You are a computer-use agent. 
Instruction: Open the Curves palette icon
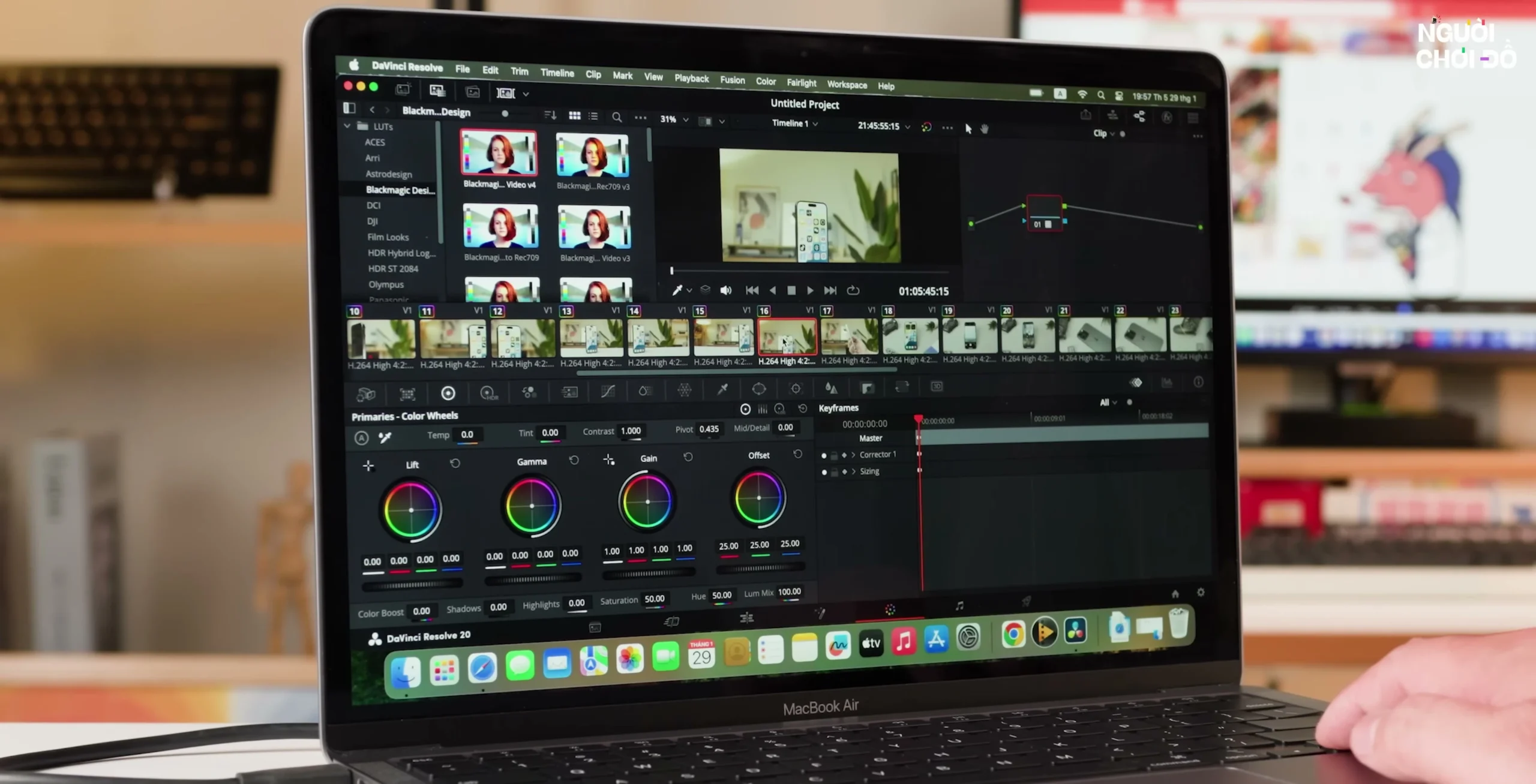click(607, 392)
